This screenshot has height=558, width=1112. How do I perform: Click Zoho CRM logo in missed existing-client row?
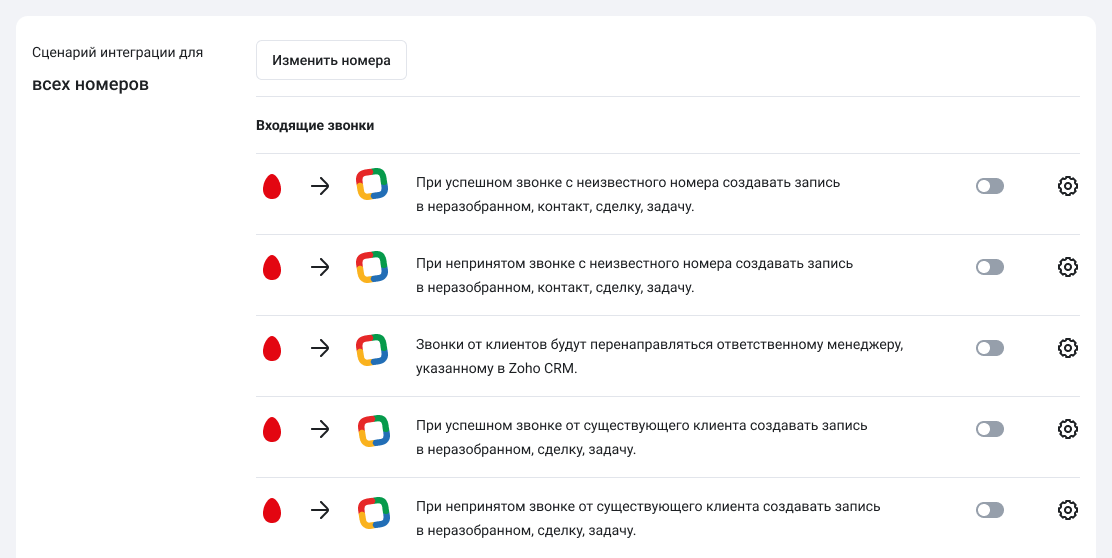(x=372, y=511)
